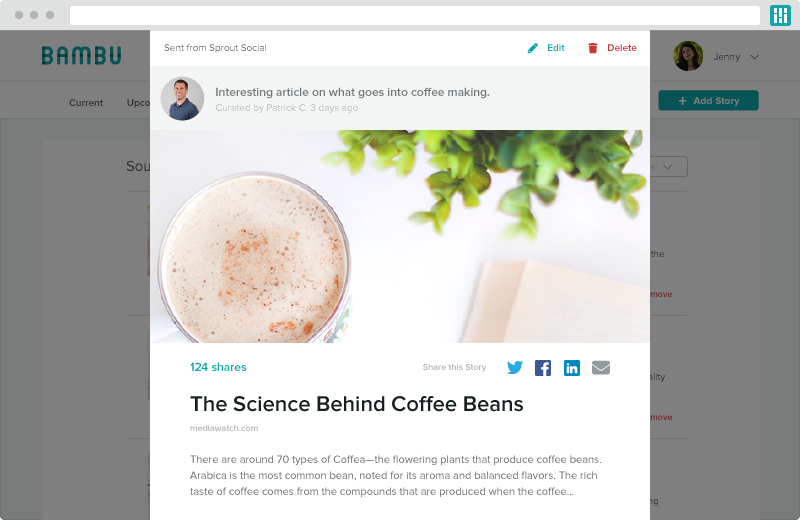Open the Bambu browser extension icon

coord(780,15)
